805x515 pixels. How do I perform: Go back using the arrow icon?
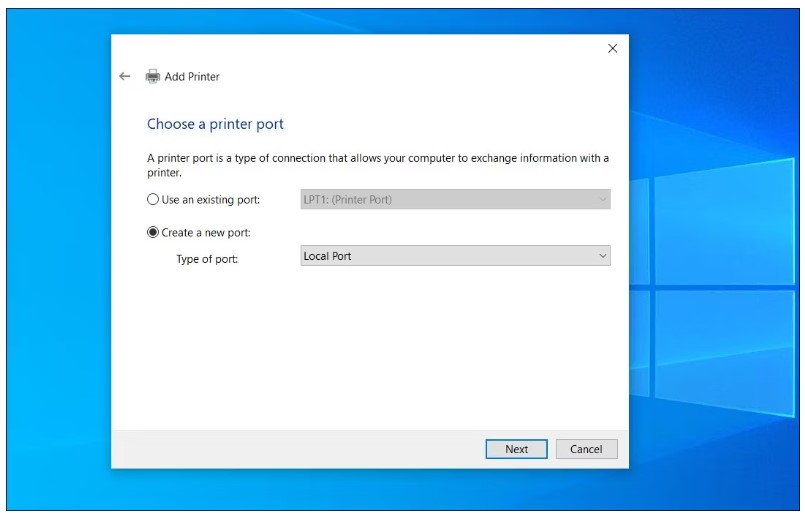click(x=124, y=77)
